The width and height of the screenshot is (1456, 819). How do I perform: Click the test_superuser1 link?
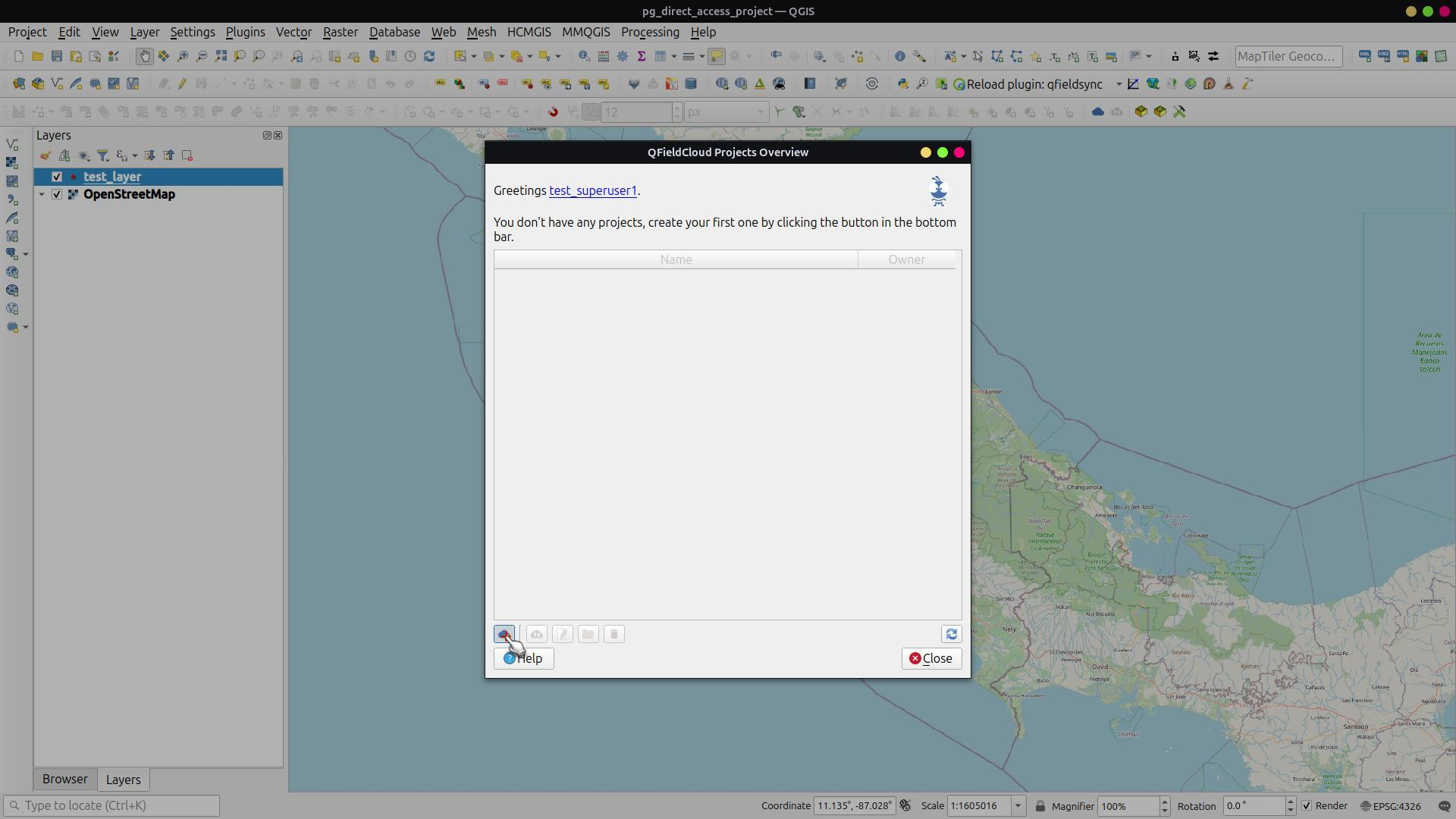[x=592, y=190]
